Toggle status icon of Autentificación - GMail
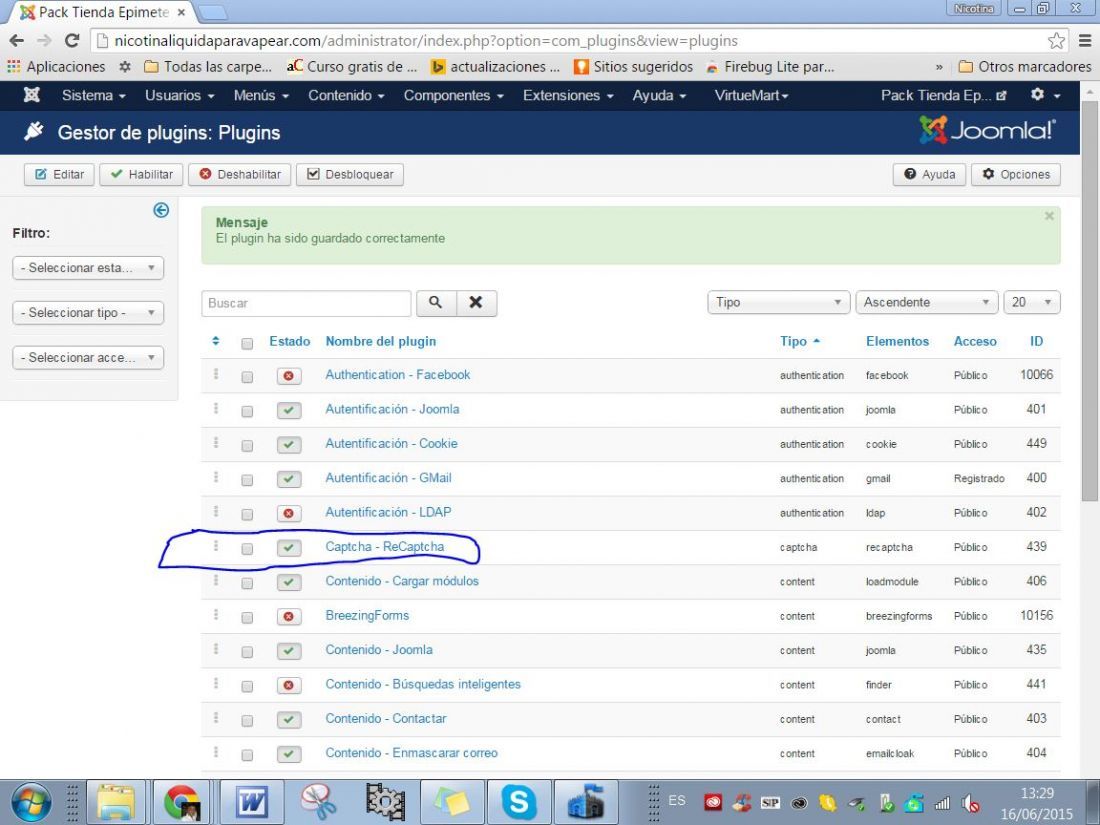 click(x=288, y=479)
